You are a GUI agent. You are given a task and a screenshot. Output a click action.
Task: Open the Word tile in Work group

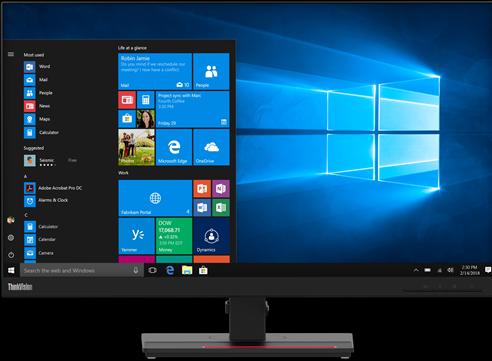(x=202, y=208)
